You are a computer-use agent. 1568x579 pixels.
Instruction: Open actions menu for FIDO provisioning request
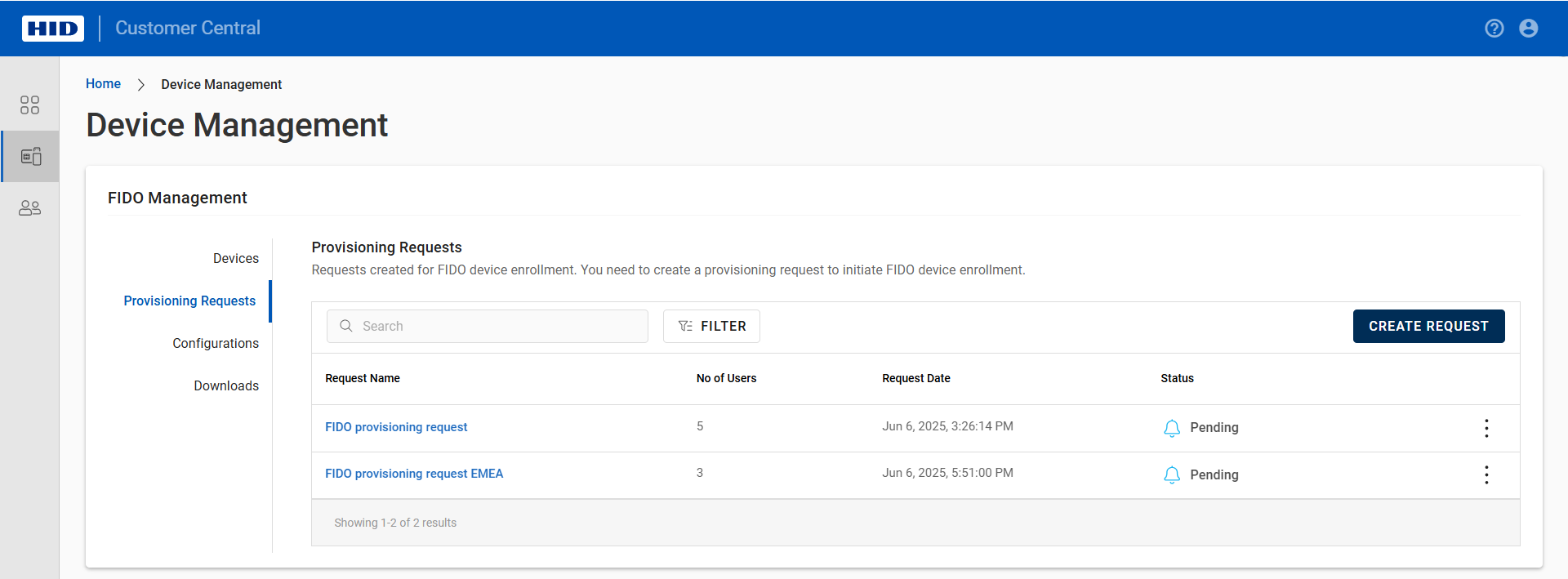(1486, 428)
